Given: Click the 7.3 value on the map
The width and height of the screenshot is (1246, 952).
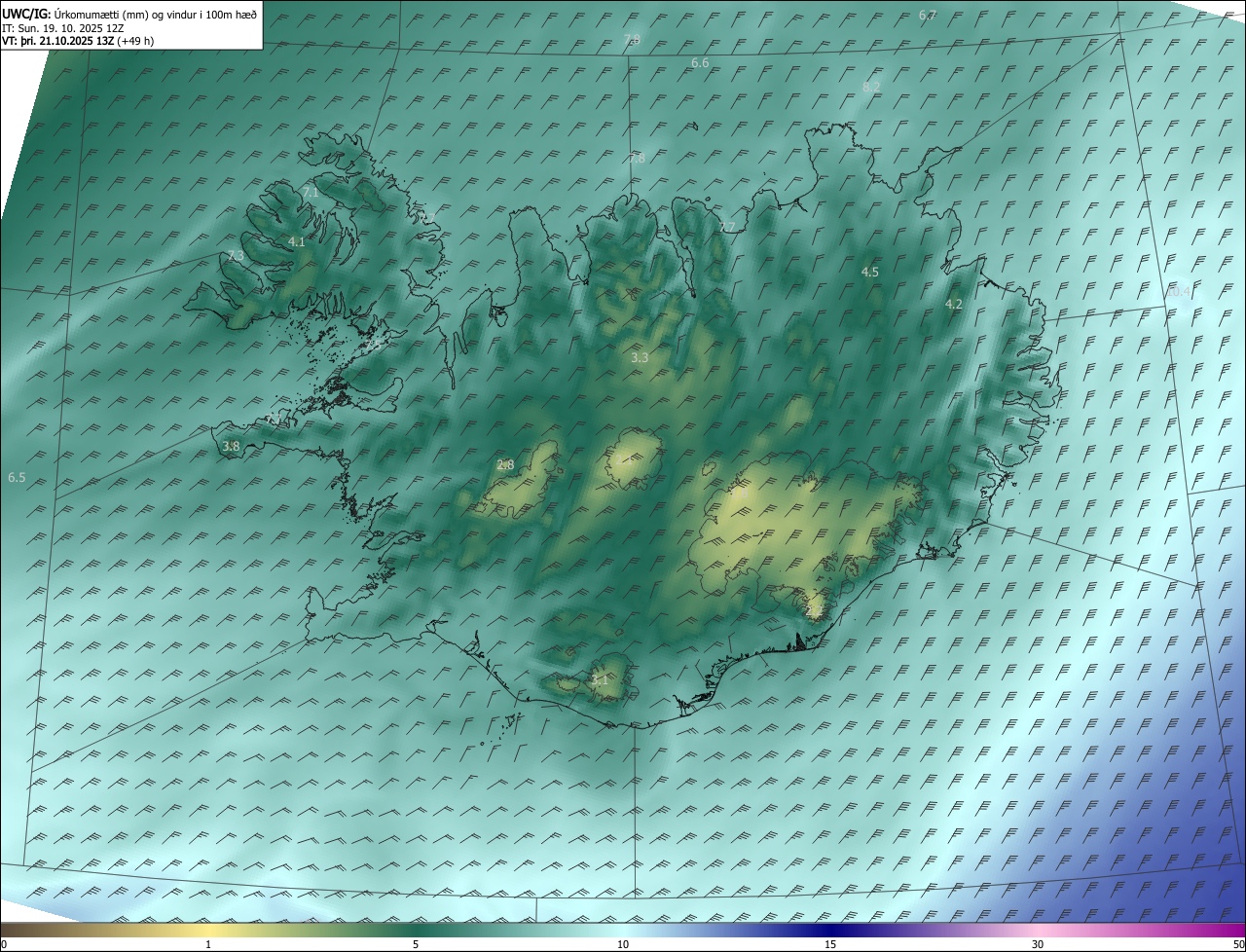Looking at the screenshot, I should pos(236,256).
